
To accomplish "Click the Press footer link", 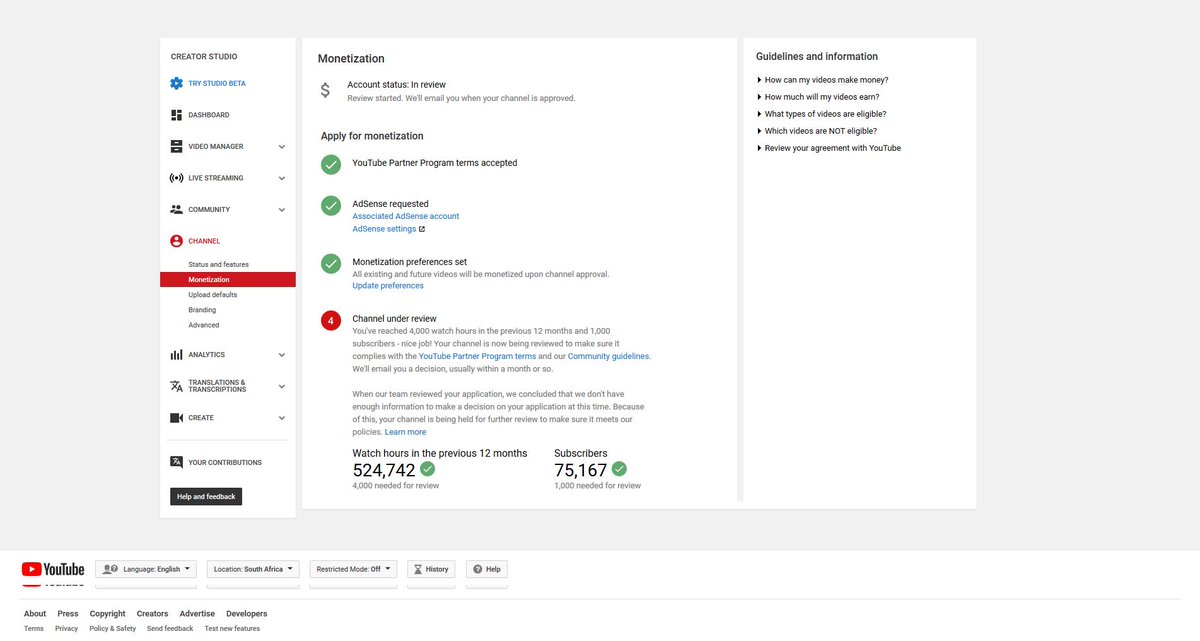I will (68, 614).
